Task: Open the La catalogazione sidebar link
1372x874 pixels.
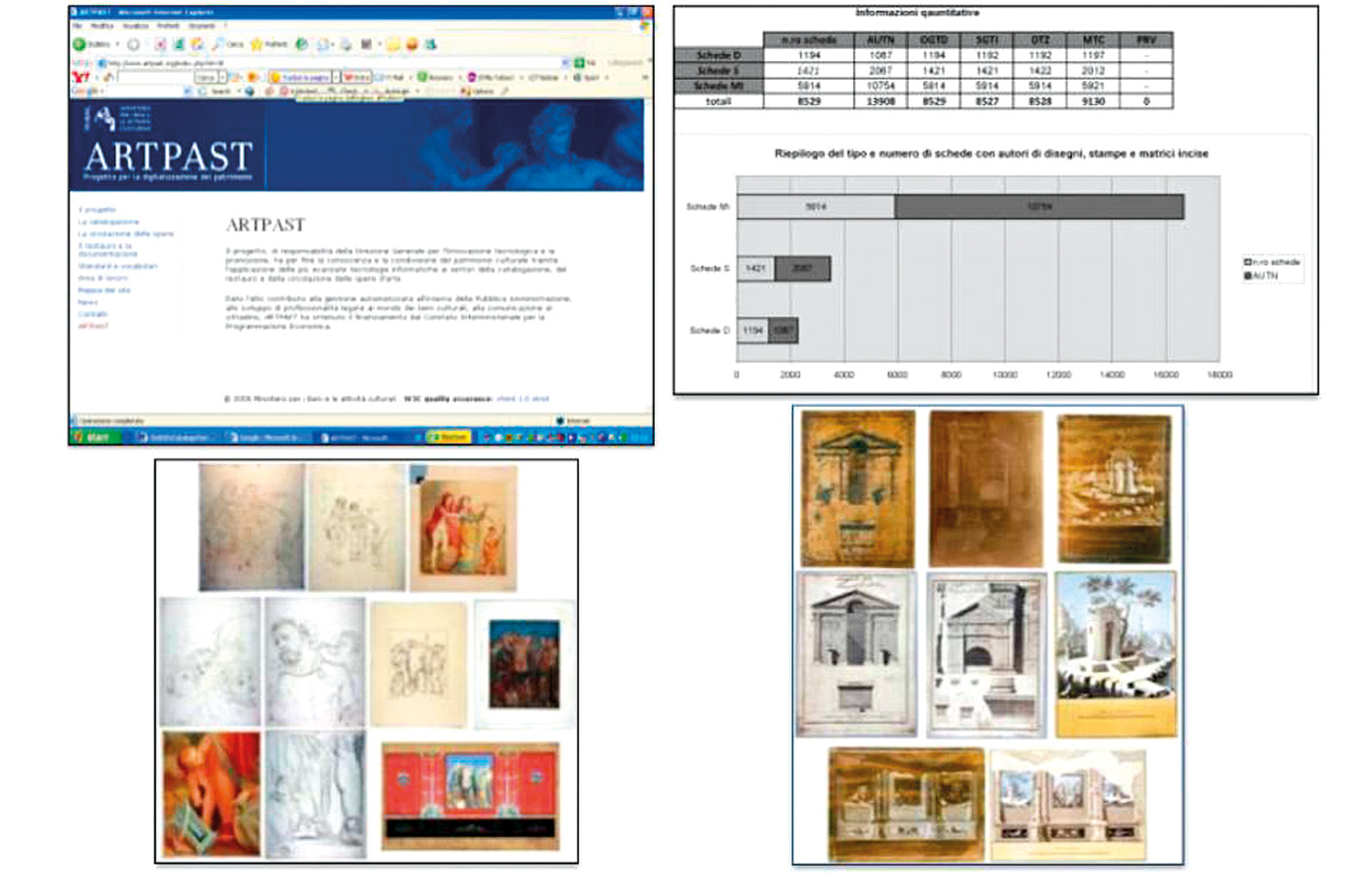Action: [x=108, y=222]
